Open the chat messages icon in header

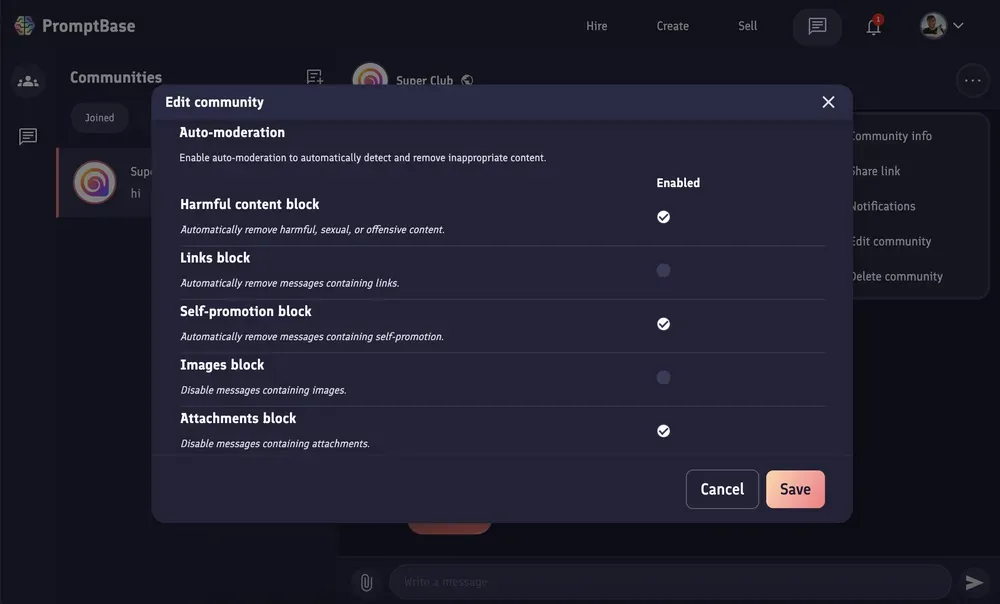click(x=817, y=26)
